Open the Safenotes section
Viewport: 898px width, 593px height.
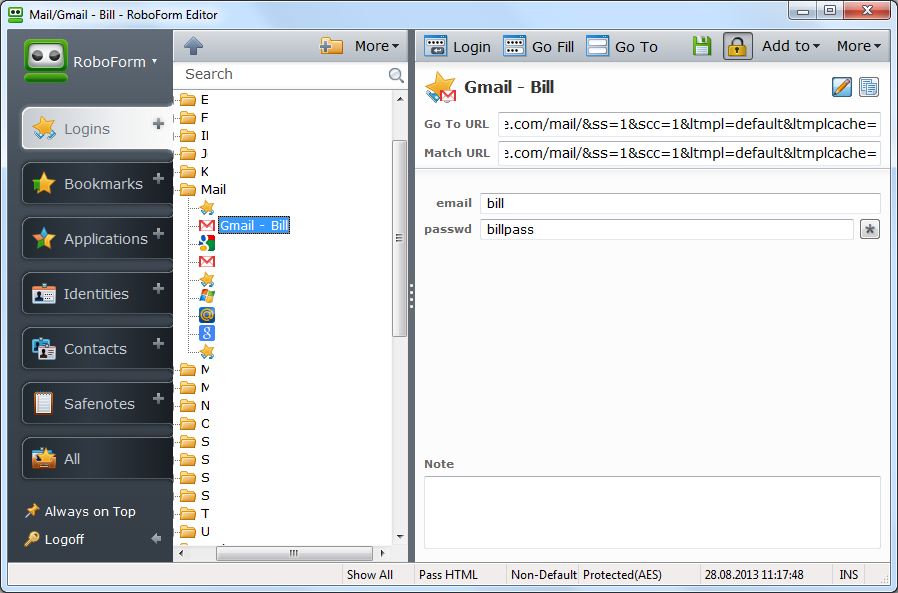(97, 403)
